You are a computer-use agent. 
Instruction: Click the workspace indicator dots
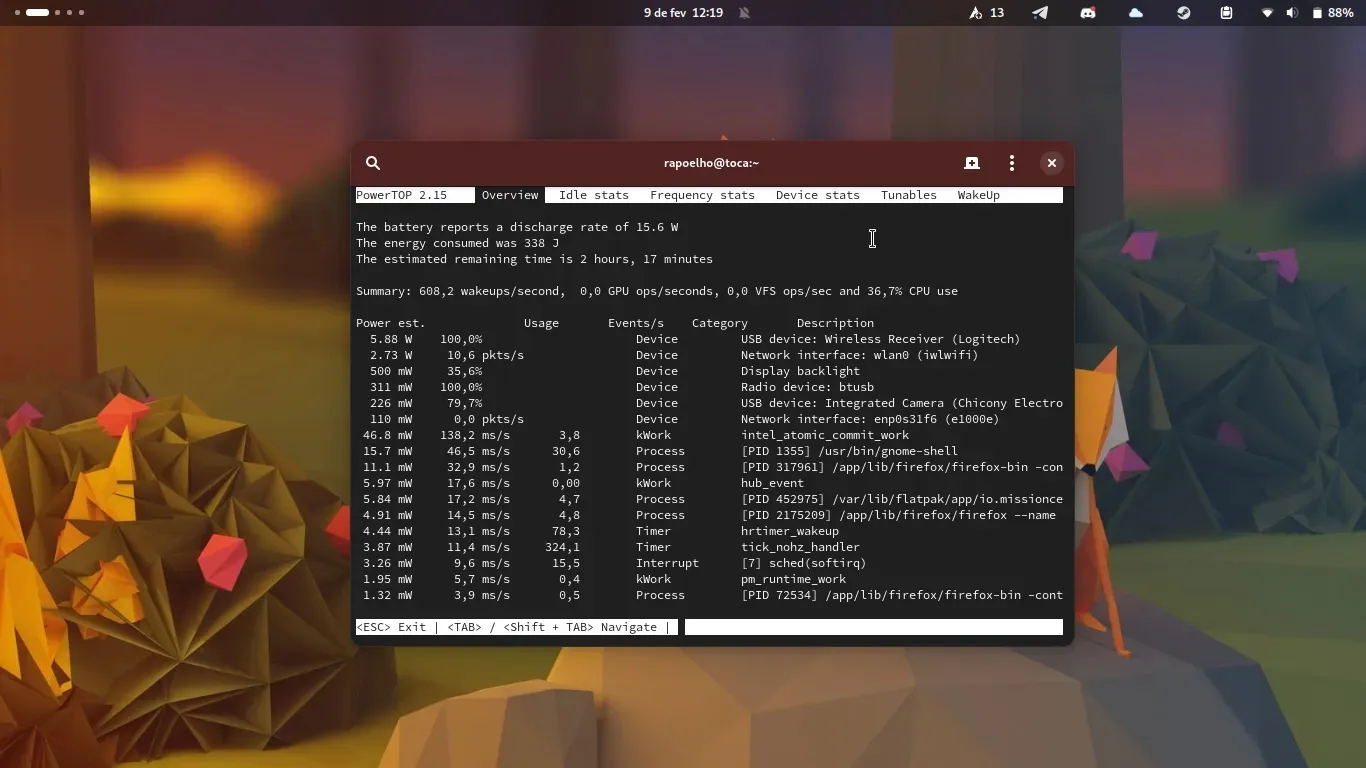[x=48, y=13]
